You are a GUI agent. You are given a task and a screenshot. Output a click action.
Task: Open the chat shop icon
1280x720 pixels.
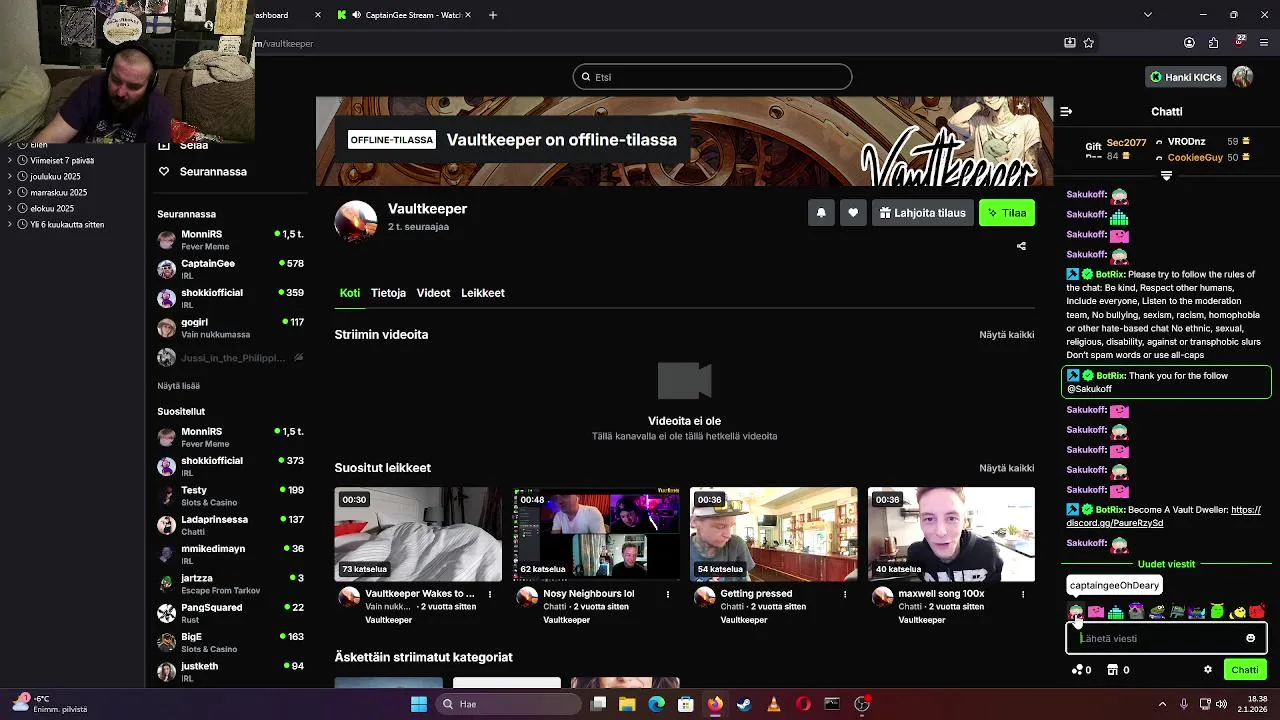pyautogui.click(x=1118, y=670)
